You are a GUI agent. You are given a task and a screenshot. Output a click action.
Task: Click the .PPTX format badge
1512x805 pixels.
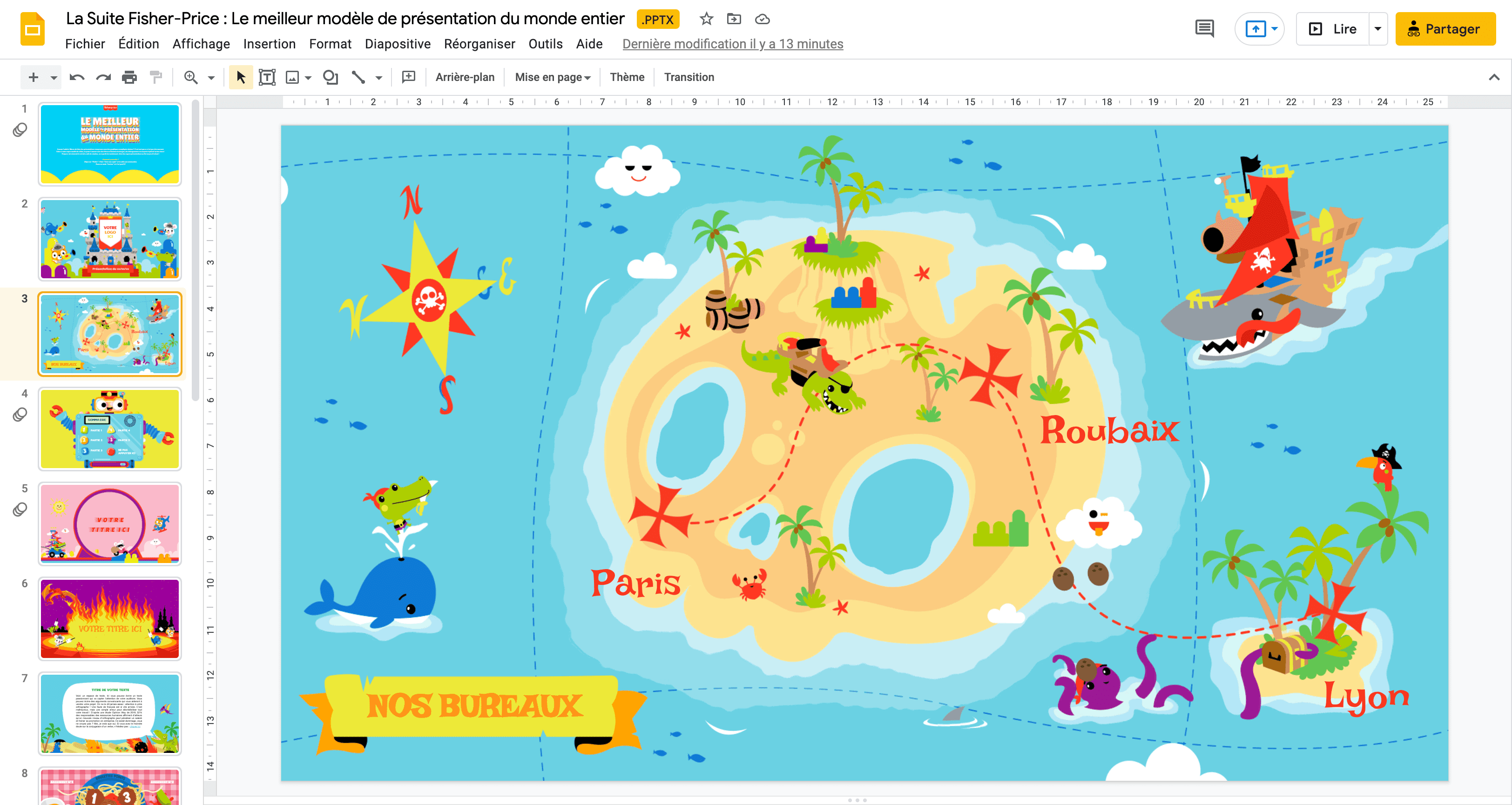(658, 20)
